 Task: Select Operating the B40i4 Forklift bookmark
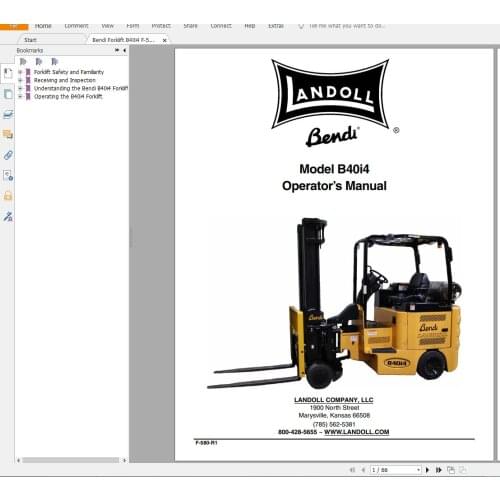(68, 96)
